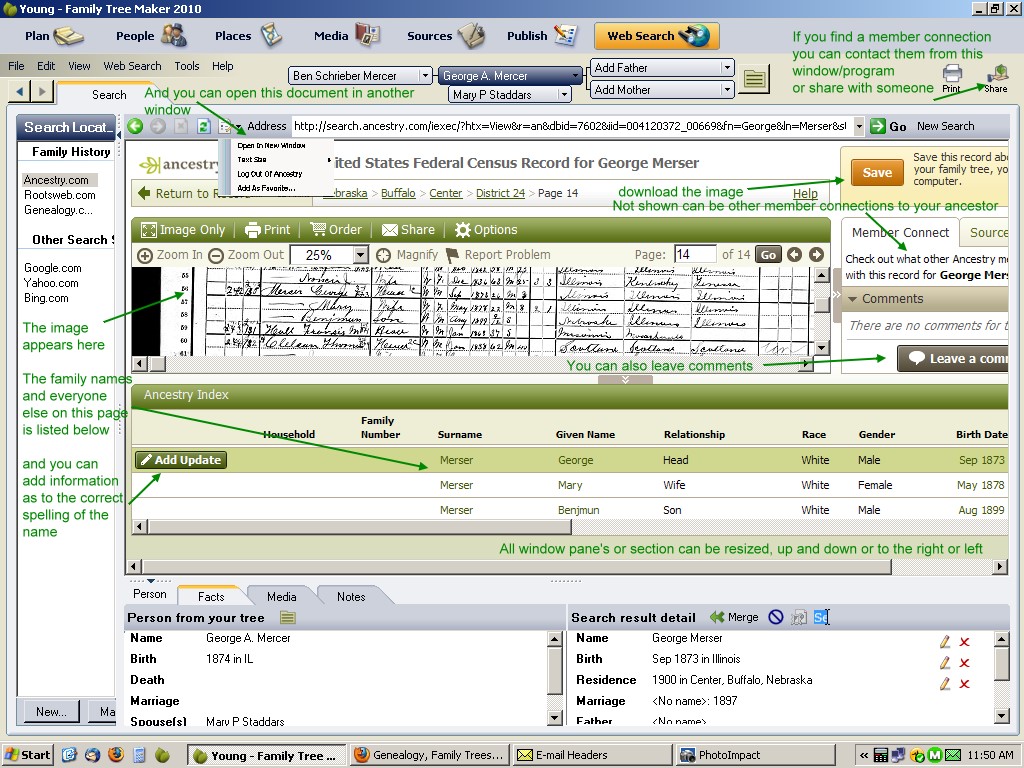Click the District 24 breadcrumb link

[x=500, y=193]
